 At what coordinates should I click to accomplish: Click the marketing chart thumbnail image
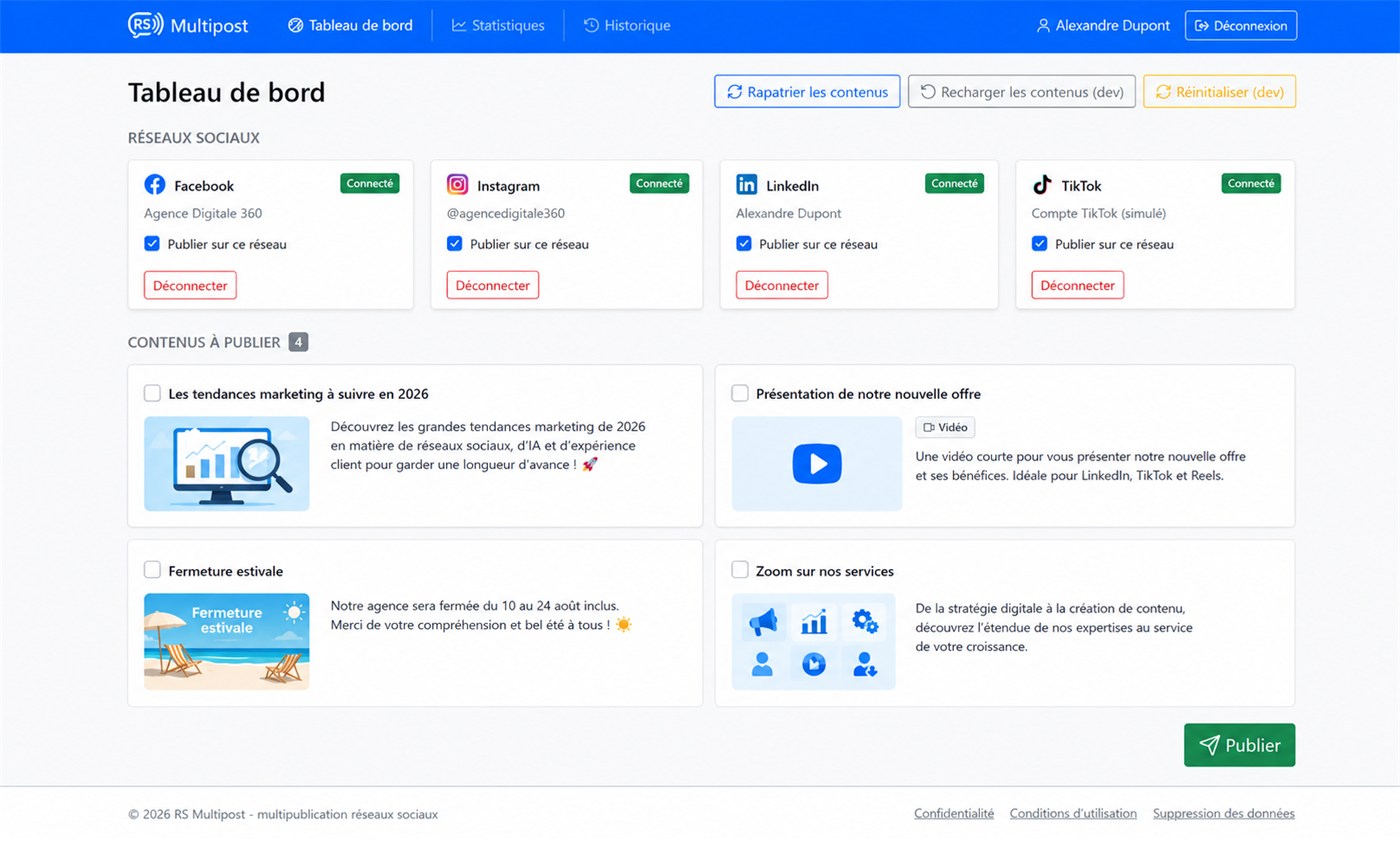pyautogui.click(x=227, y=464)
